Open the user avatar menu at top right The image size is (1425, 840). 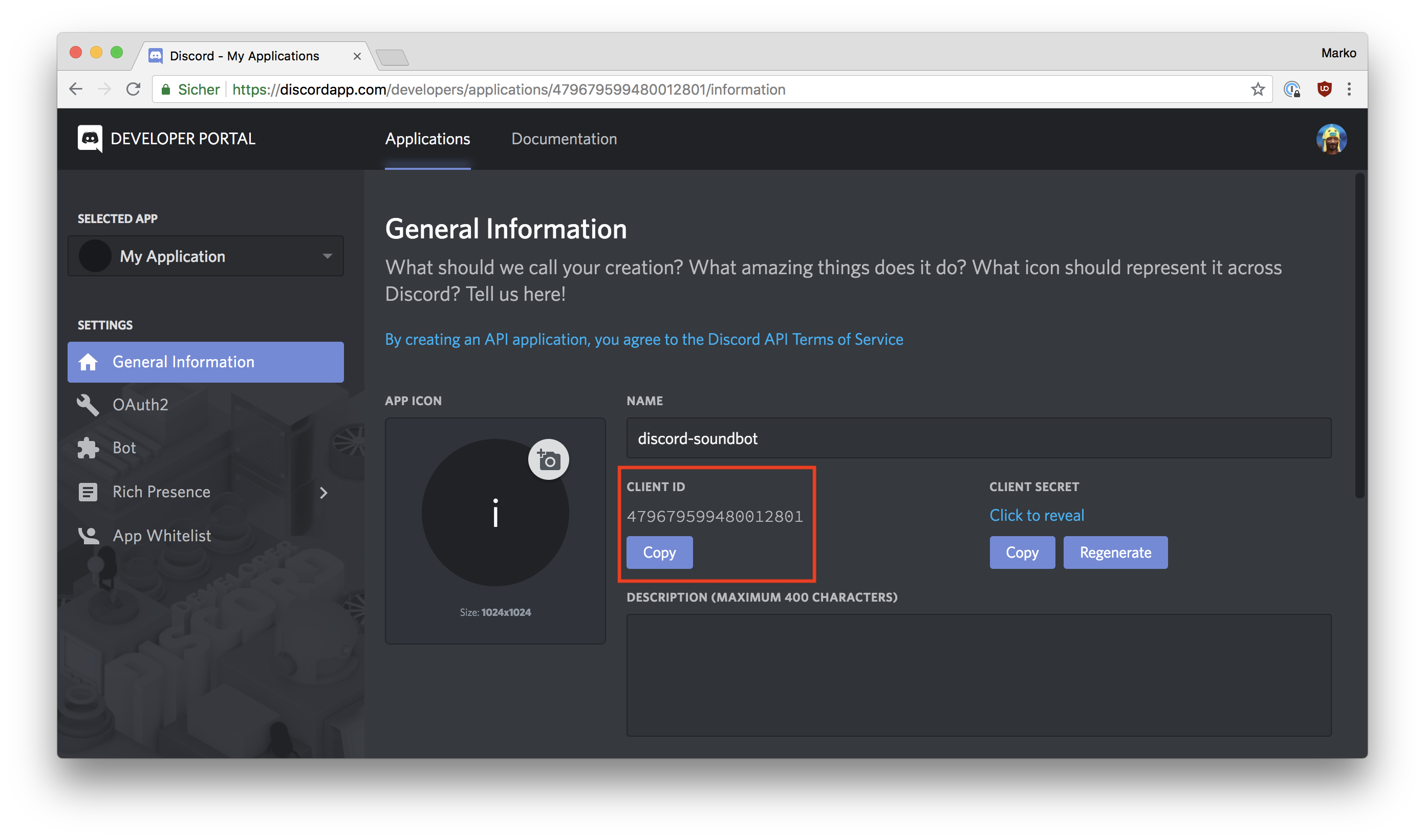[x=1331, y=139]
